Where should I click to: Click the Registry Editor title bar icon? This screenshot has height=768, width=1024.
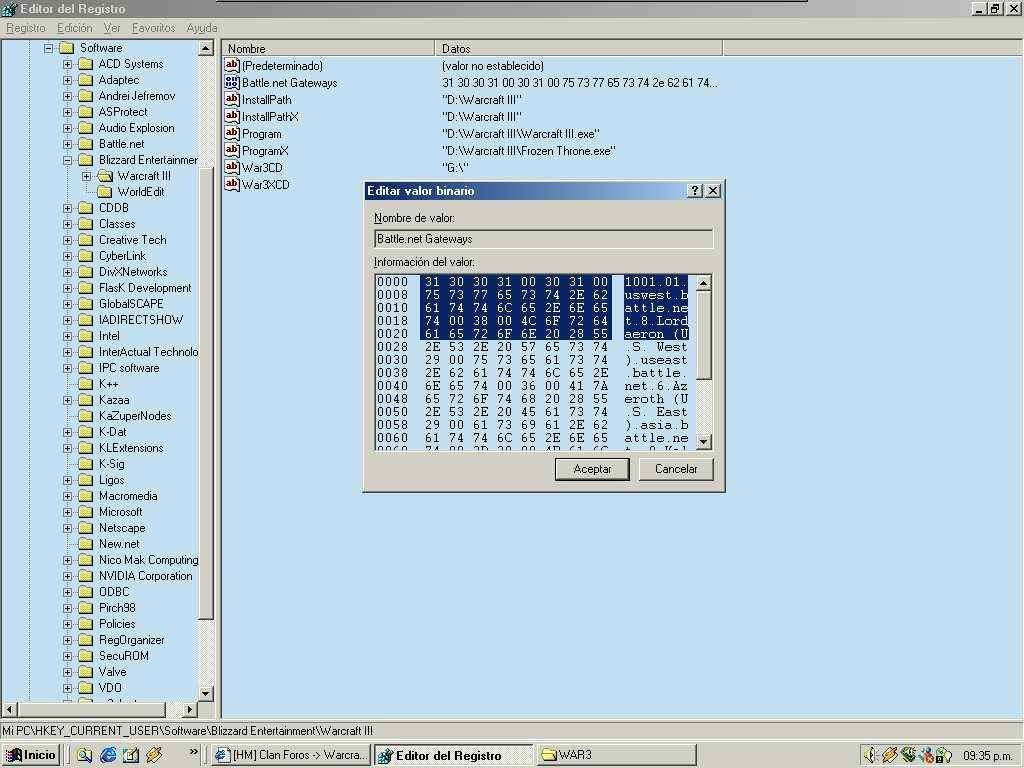click(9, 9)
